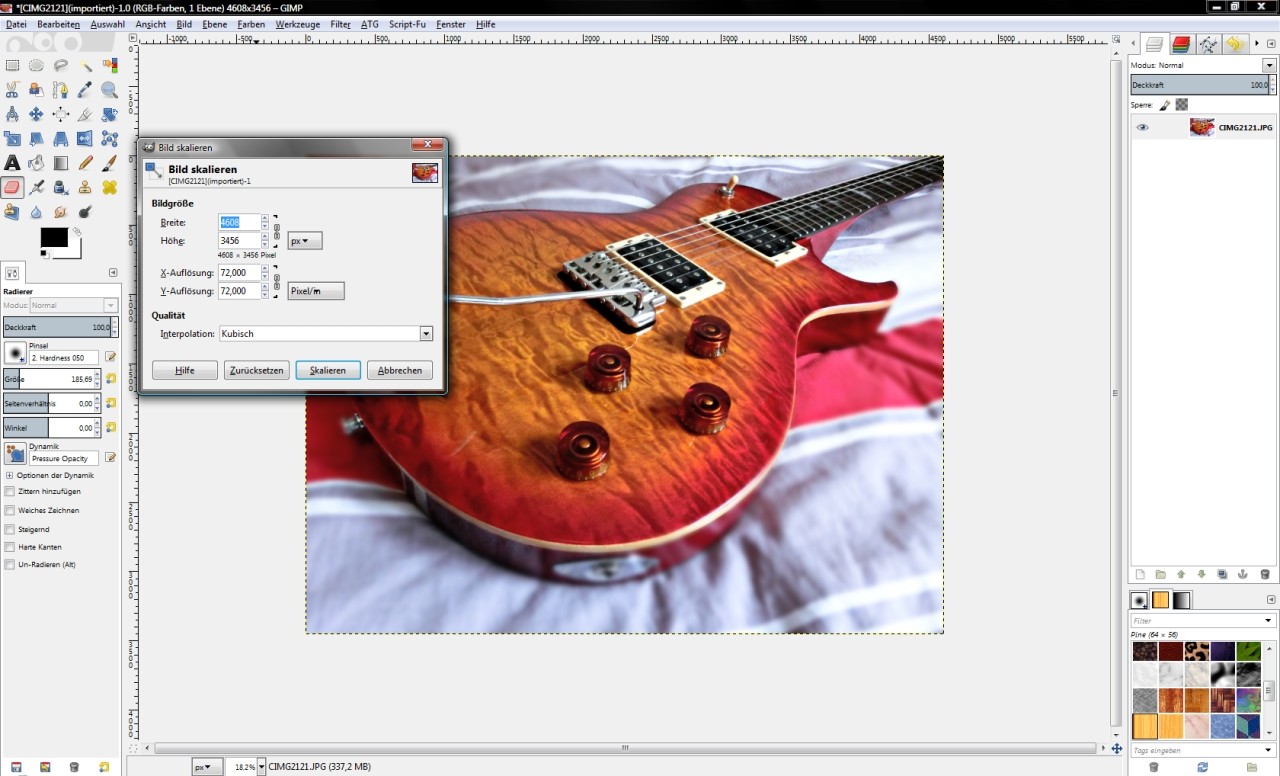Viewport: 1280px width, 776px height.
Task: Enable the Weiches Zeichnen checkbox
Action: coord(10,510)
